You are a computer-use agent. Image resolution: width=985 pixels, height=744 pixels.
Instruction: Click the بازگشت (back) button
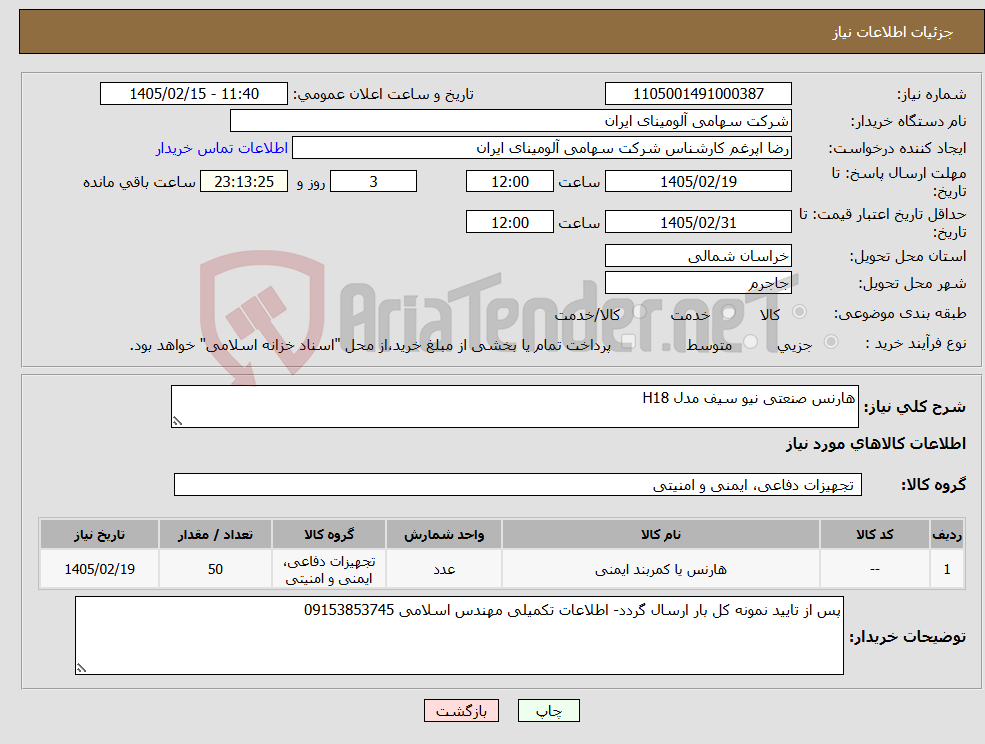(x=461, y=711)
